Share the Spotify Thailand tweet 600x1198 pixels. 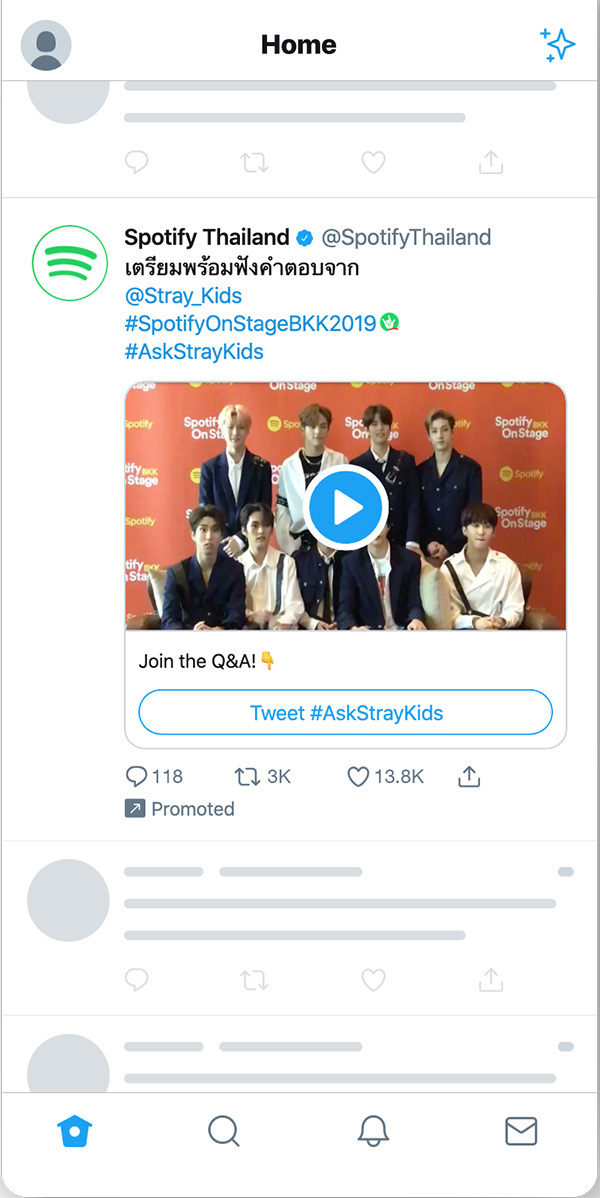pos(469,776)
